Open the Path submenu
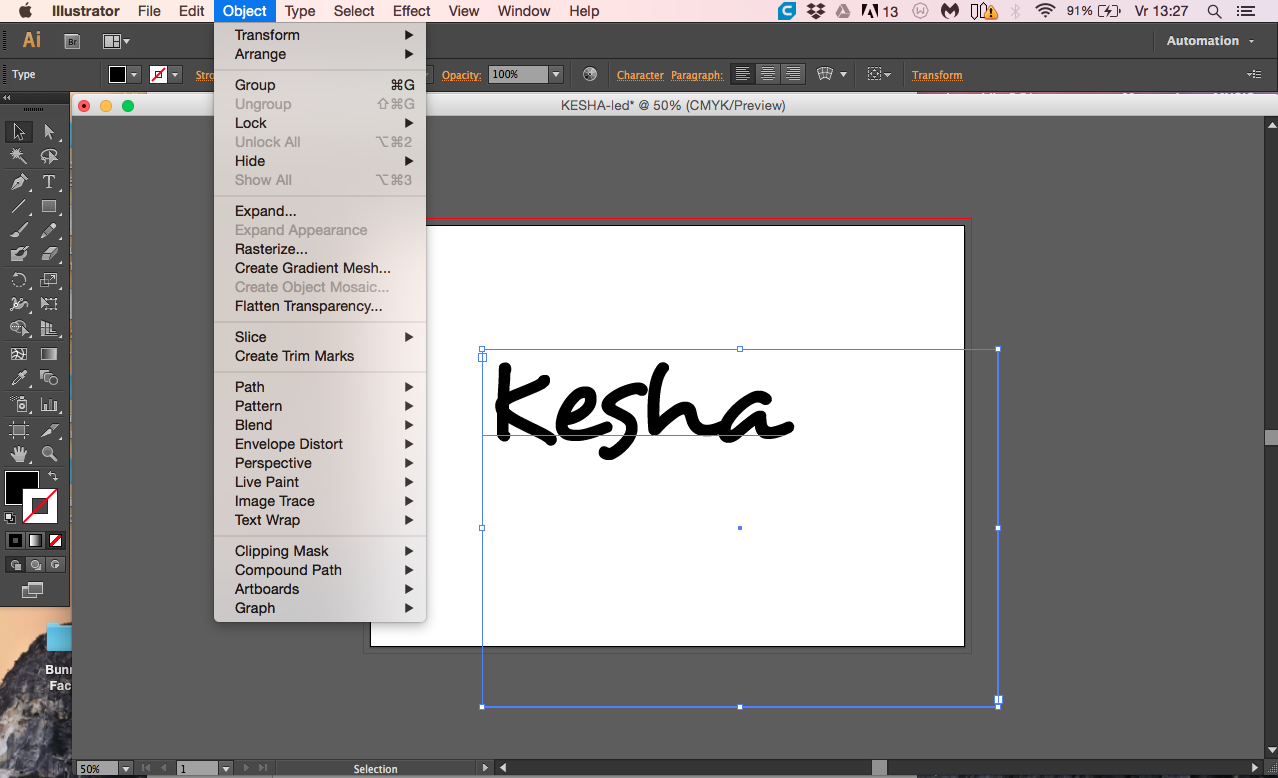Image resolution: width=1278 pixels, height=778 pixels. click(320, 387)
